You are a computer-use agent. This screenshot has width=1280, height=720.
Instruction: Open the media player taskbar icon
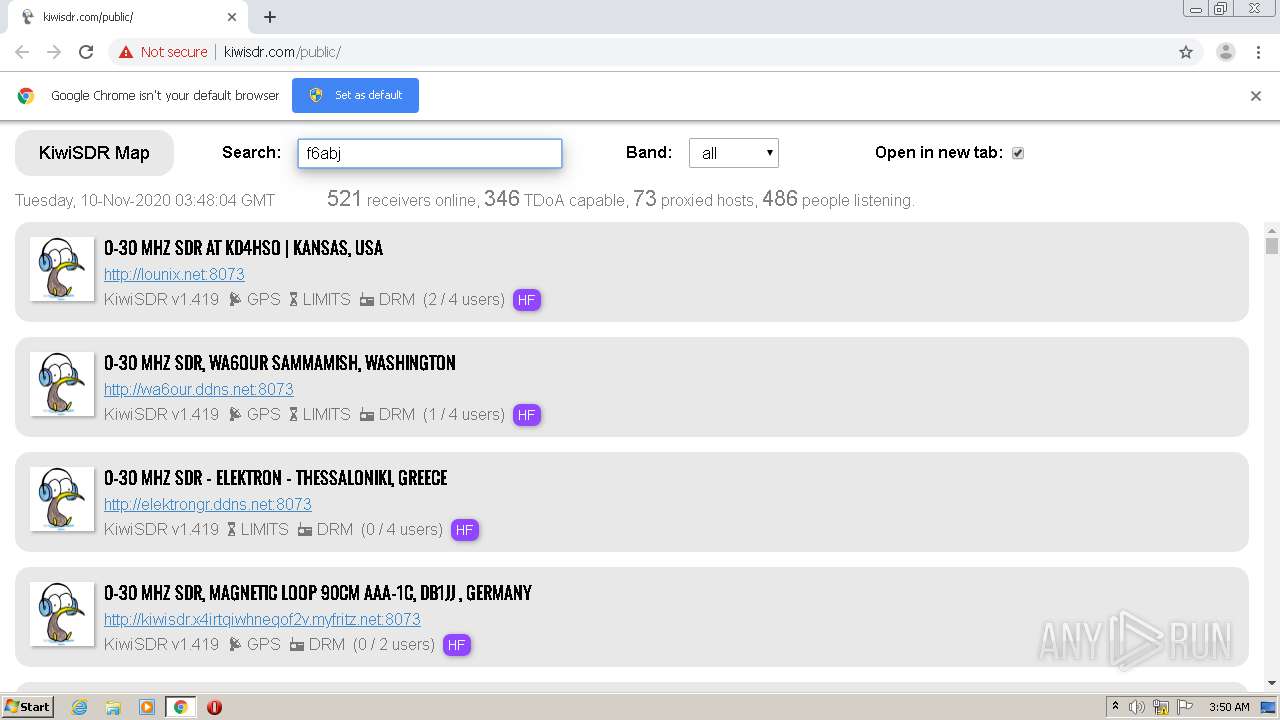pos(147,707)
